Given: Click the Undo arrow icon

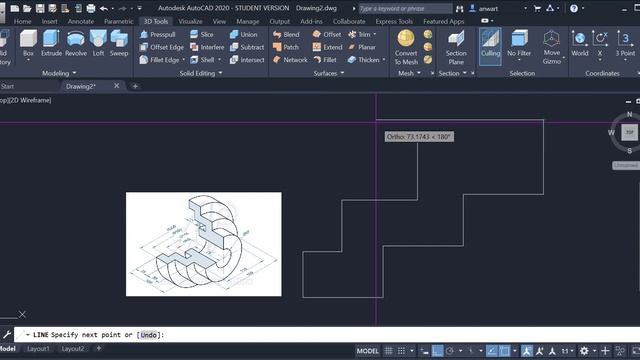Looking at the screenshot, I should tap(104, 8).
